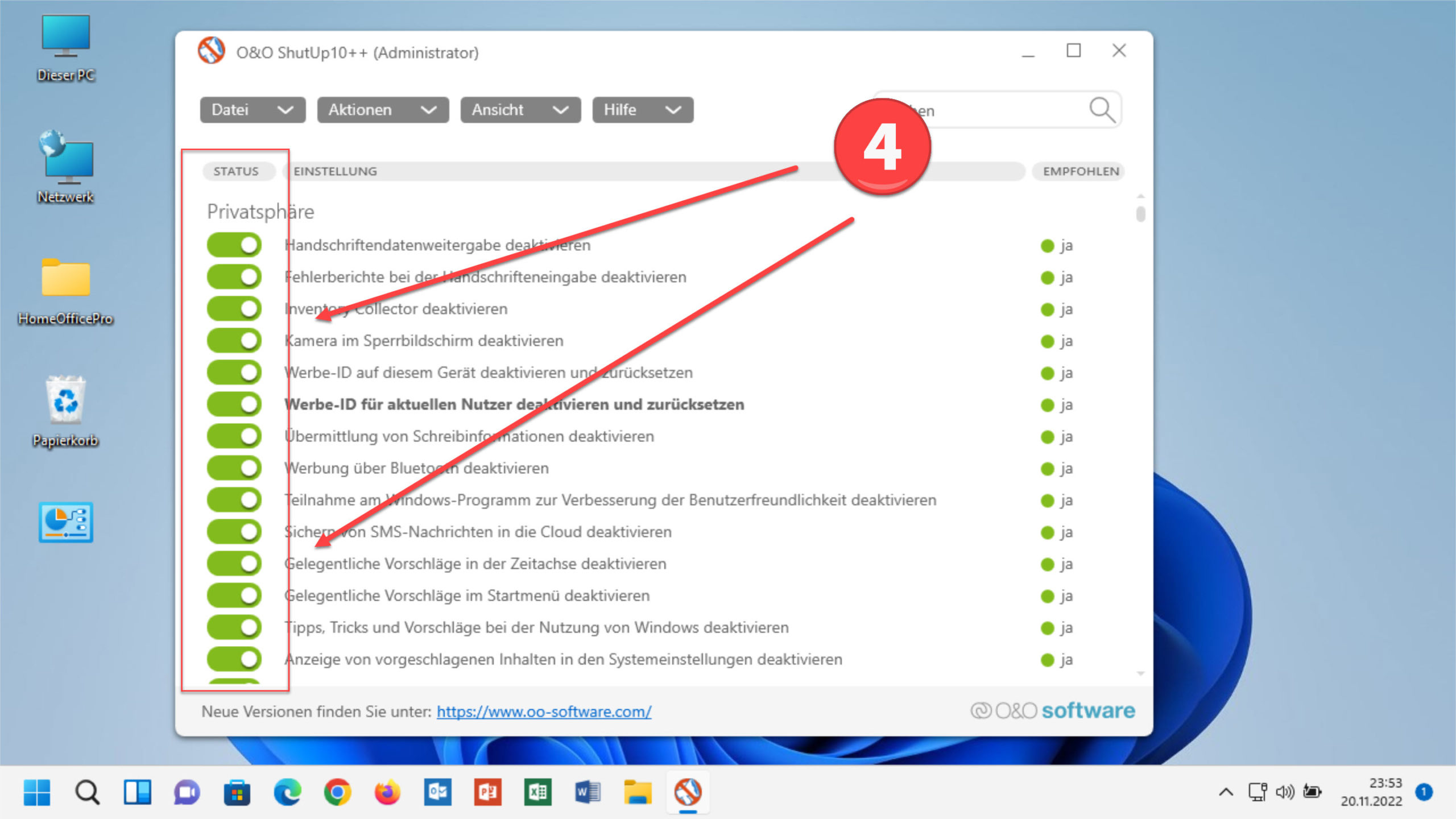
Task: Select the EMPFOHLEN column header
Action: pos(1079,171)
